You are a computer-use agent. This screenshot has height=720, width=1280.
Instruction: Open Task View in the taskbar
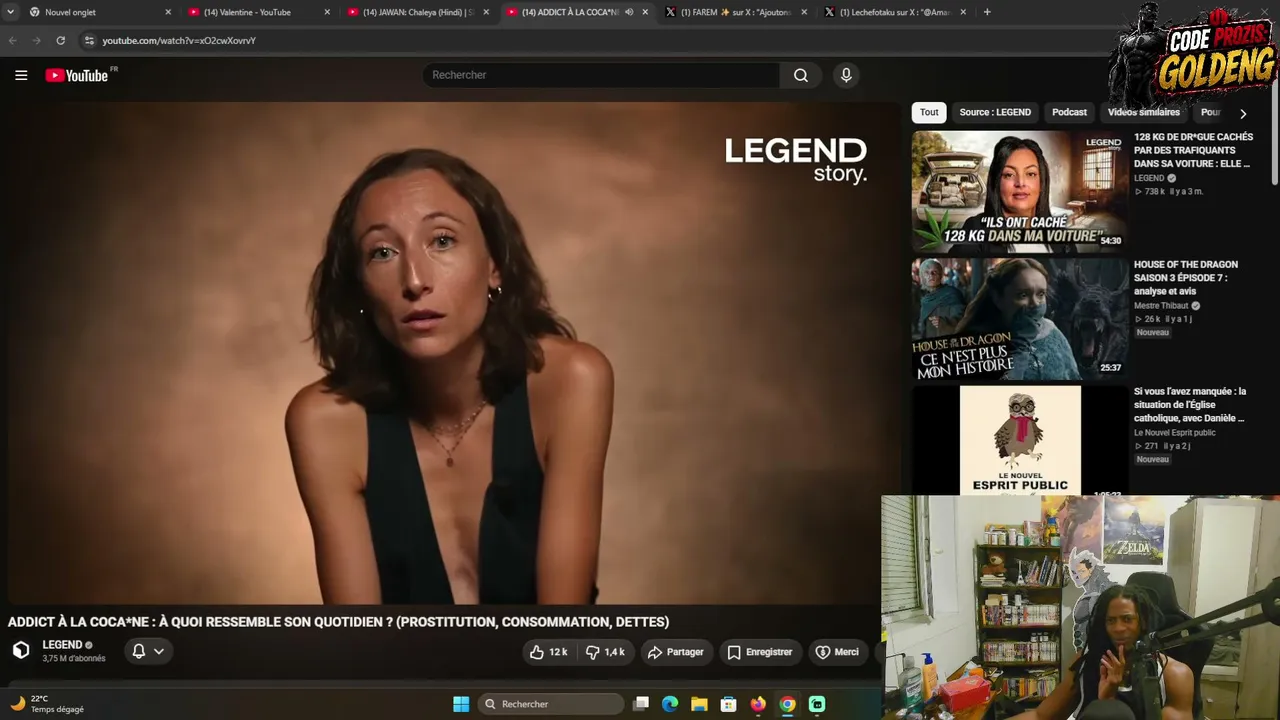click(641, 704)
